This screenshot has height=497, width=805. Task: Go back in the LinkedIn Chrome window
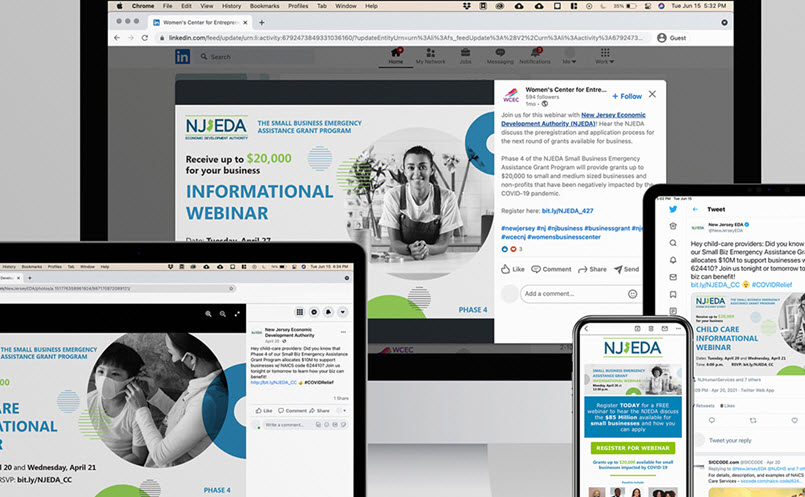point(117,37)
